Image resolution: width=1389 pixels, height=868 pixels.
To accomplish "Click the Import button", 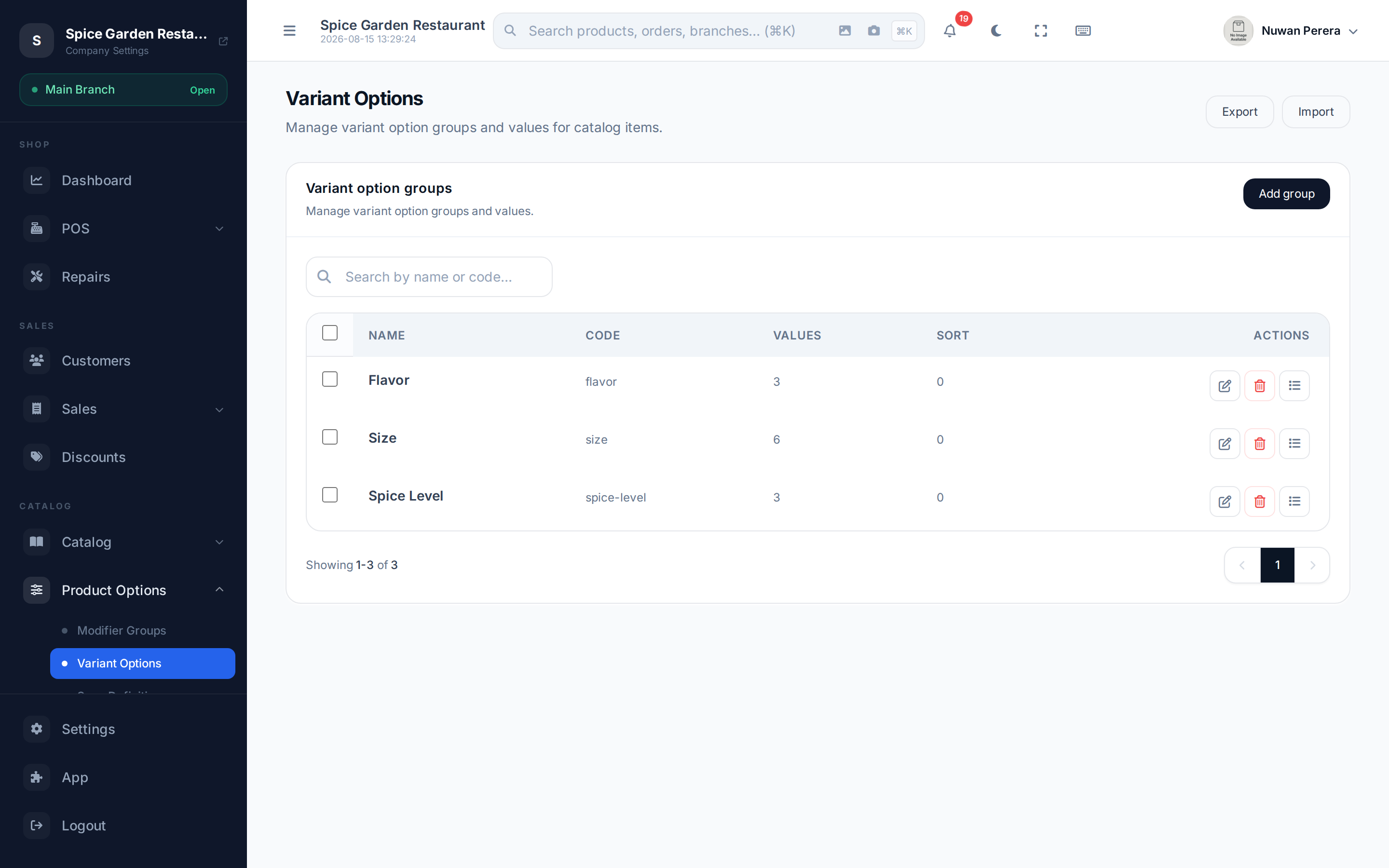I will pos(1316,112).
